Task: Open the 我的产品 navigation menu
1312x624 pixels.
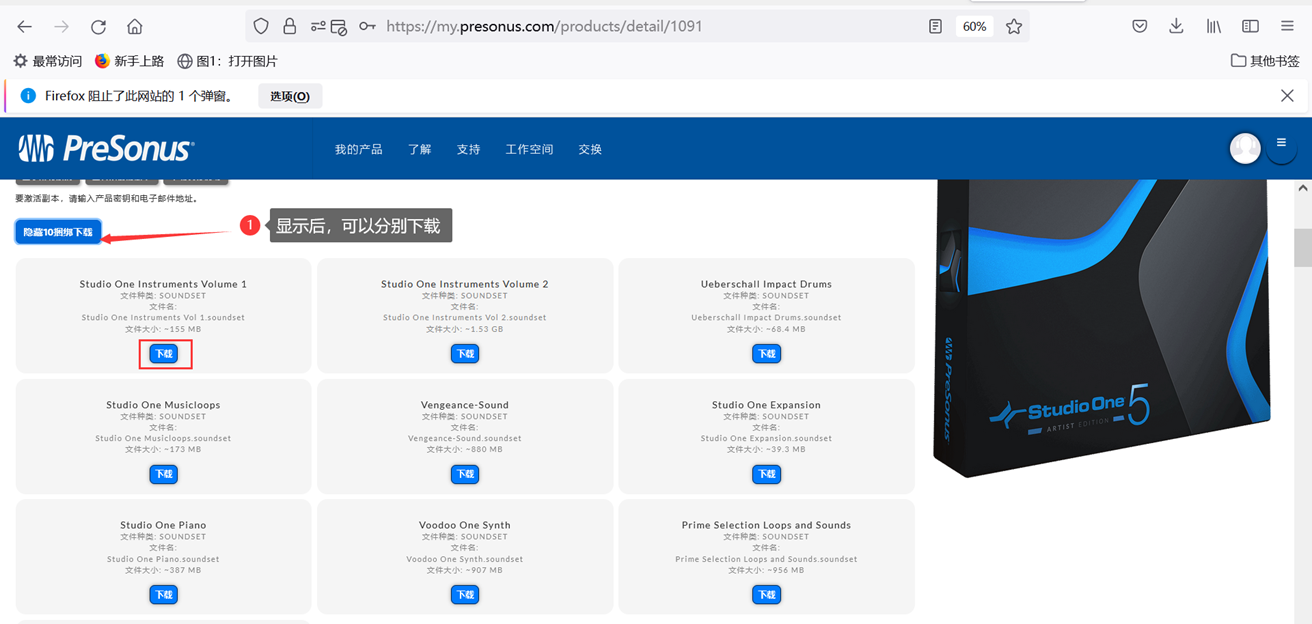Action: coord(358,149)
